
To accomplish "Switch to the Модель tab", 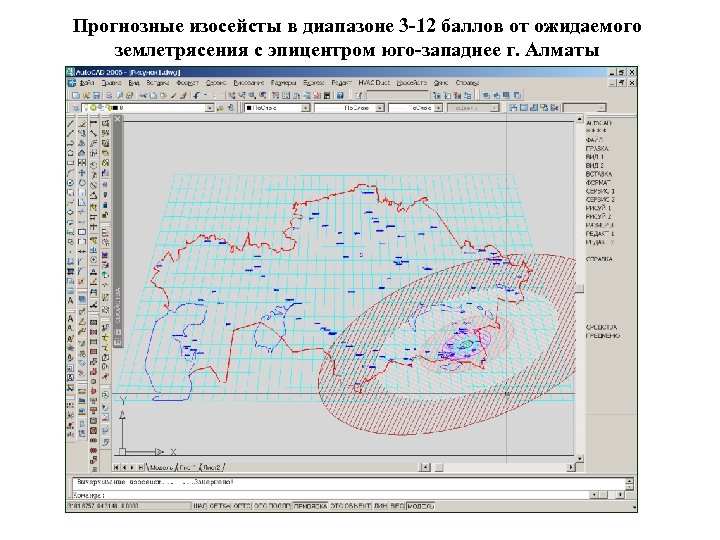I will point(161,467).
